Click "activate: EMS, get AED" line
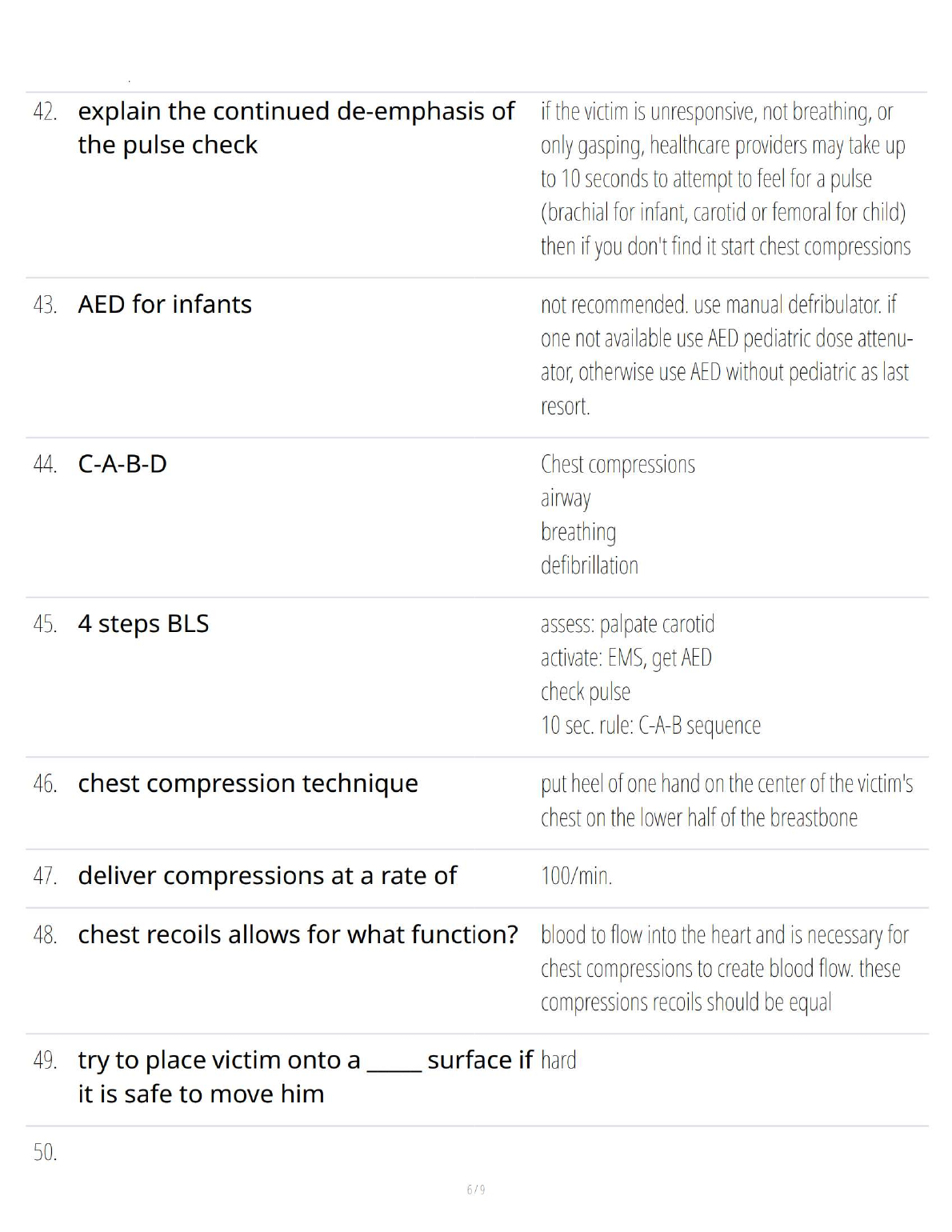This screenshot has width=952, height=1232. tap(626, 658)
